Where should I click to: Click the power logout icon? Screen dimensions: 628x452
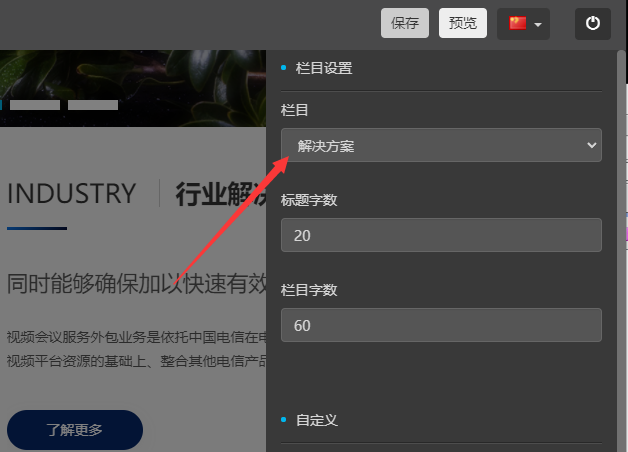tap(593, 23)
